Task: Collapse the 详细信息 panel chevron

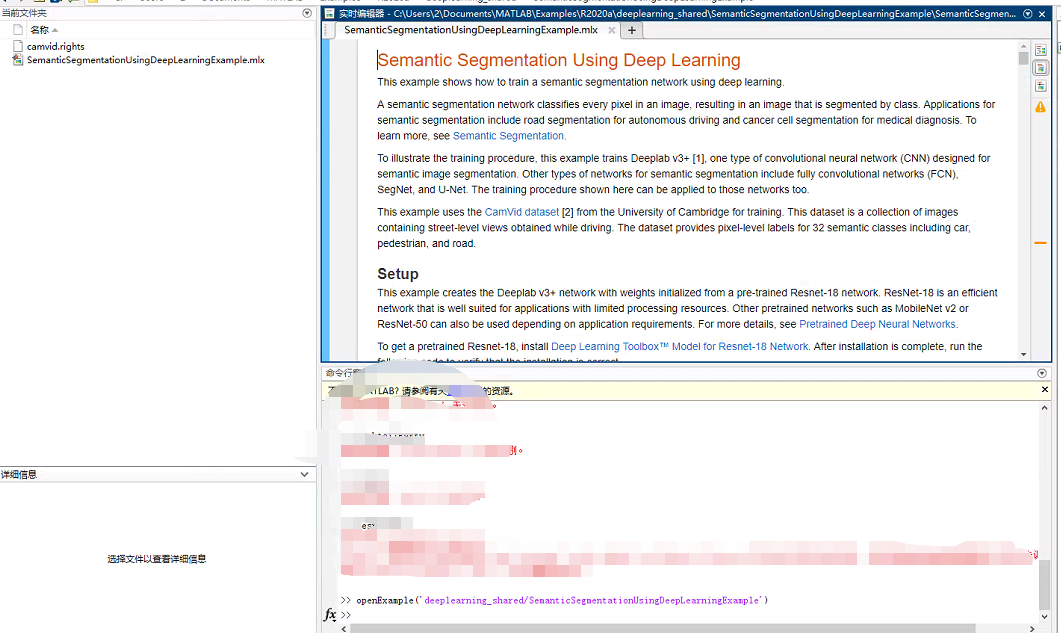Action: click(x=305, y=473)
